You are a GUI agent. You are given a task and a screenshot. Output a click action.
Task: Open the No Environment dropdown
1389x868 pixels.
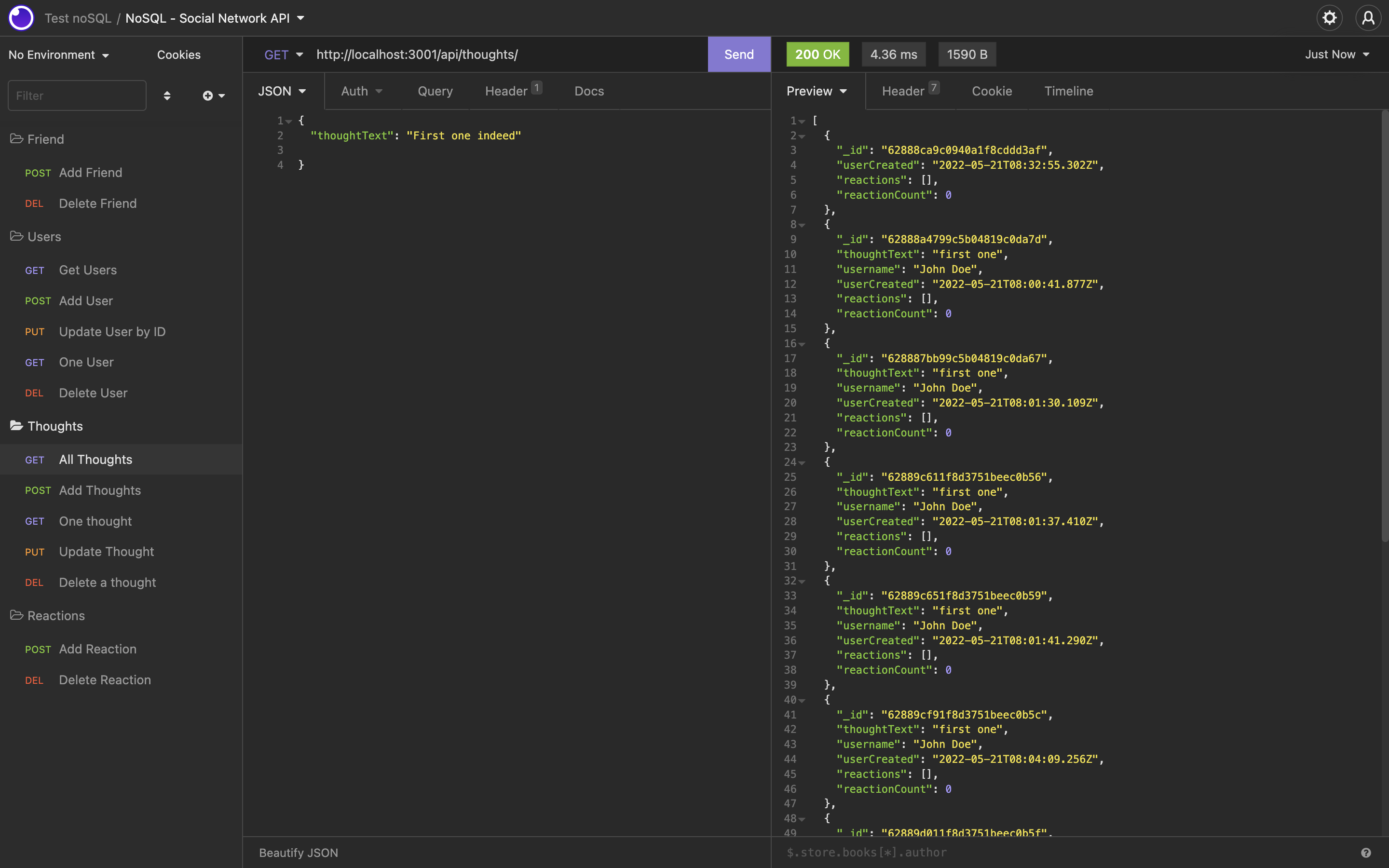(x=58, y=55)
